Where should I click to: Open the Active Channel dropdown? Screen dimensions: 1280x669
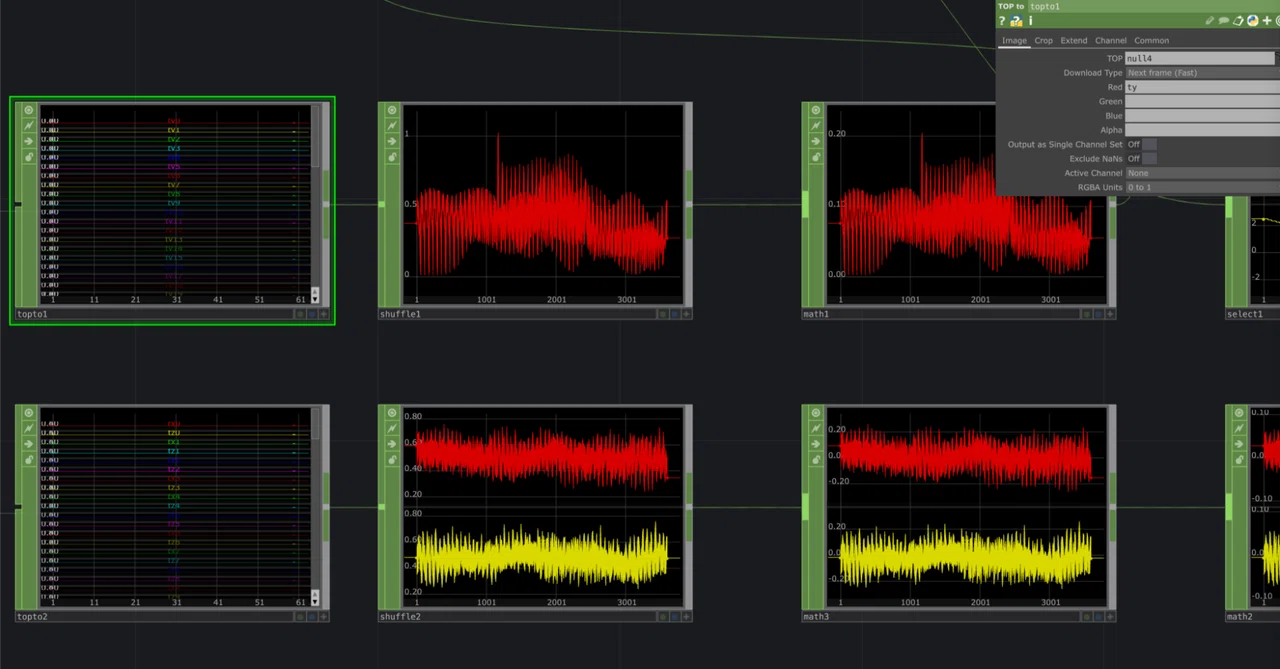pos(1201,173)
